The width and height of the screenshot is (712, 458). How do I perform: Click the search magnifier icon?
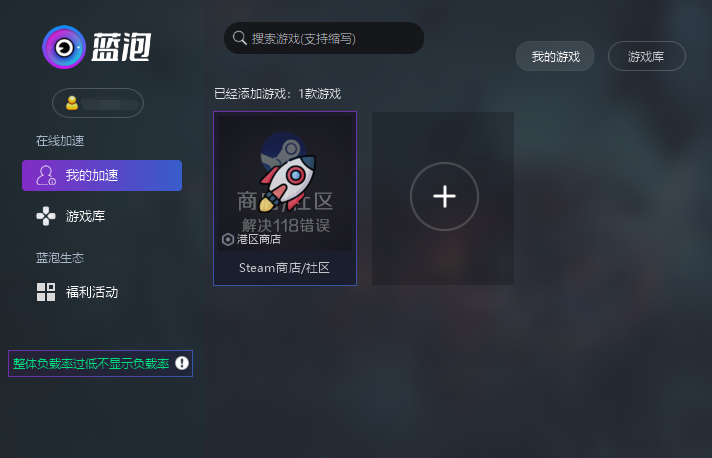240,38
